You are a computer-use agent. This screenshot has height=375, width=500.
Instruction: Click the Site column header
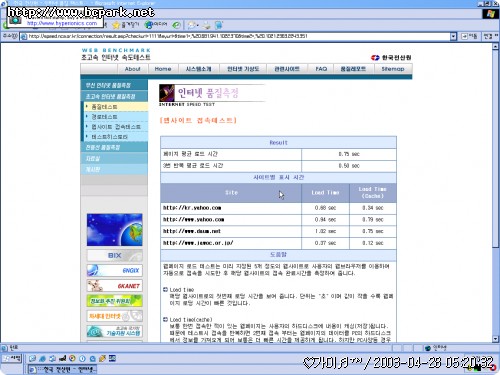(x=231, y=193)
